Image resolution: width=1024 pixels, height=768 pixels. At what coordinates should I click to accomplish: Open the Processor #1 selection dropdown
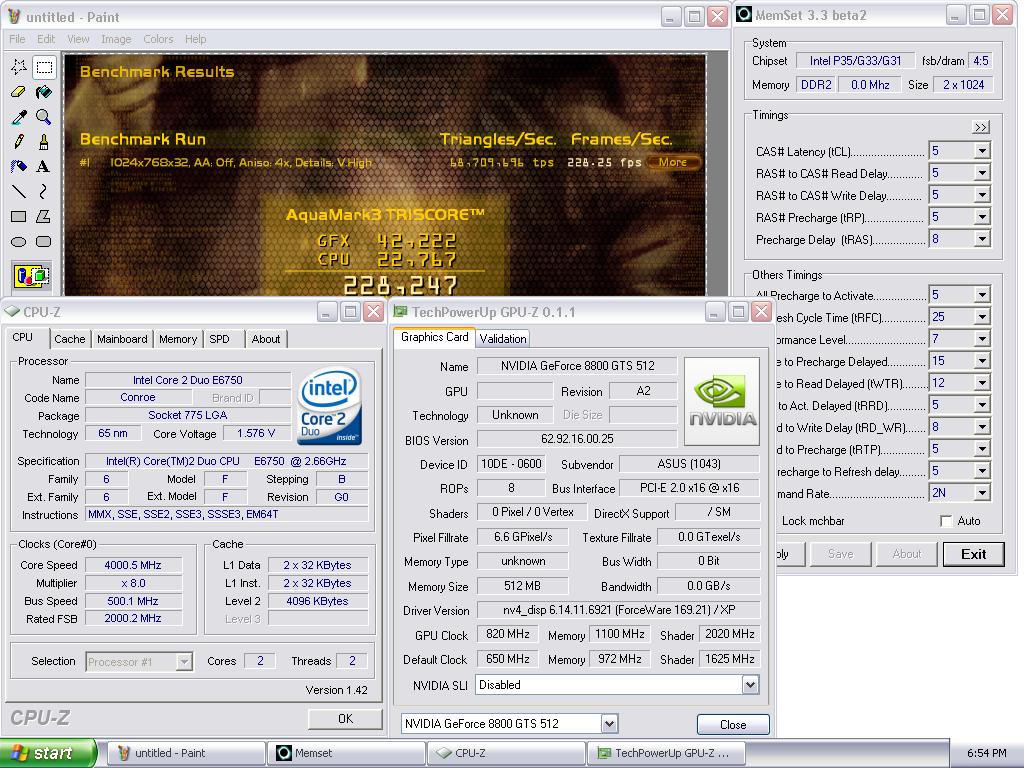coord(184,662)
